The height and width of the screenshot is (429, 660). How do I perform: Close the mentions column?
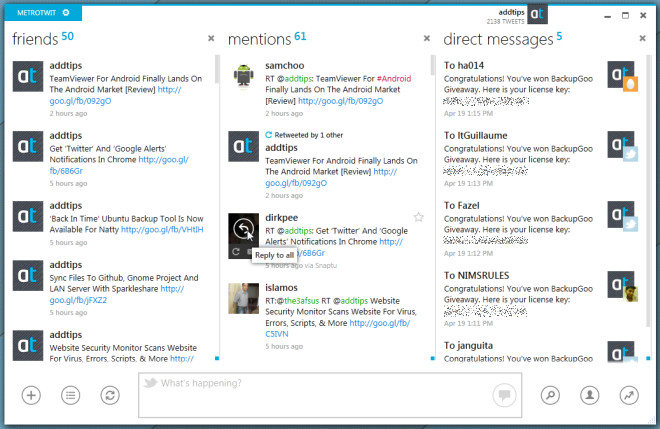(427, 38)
